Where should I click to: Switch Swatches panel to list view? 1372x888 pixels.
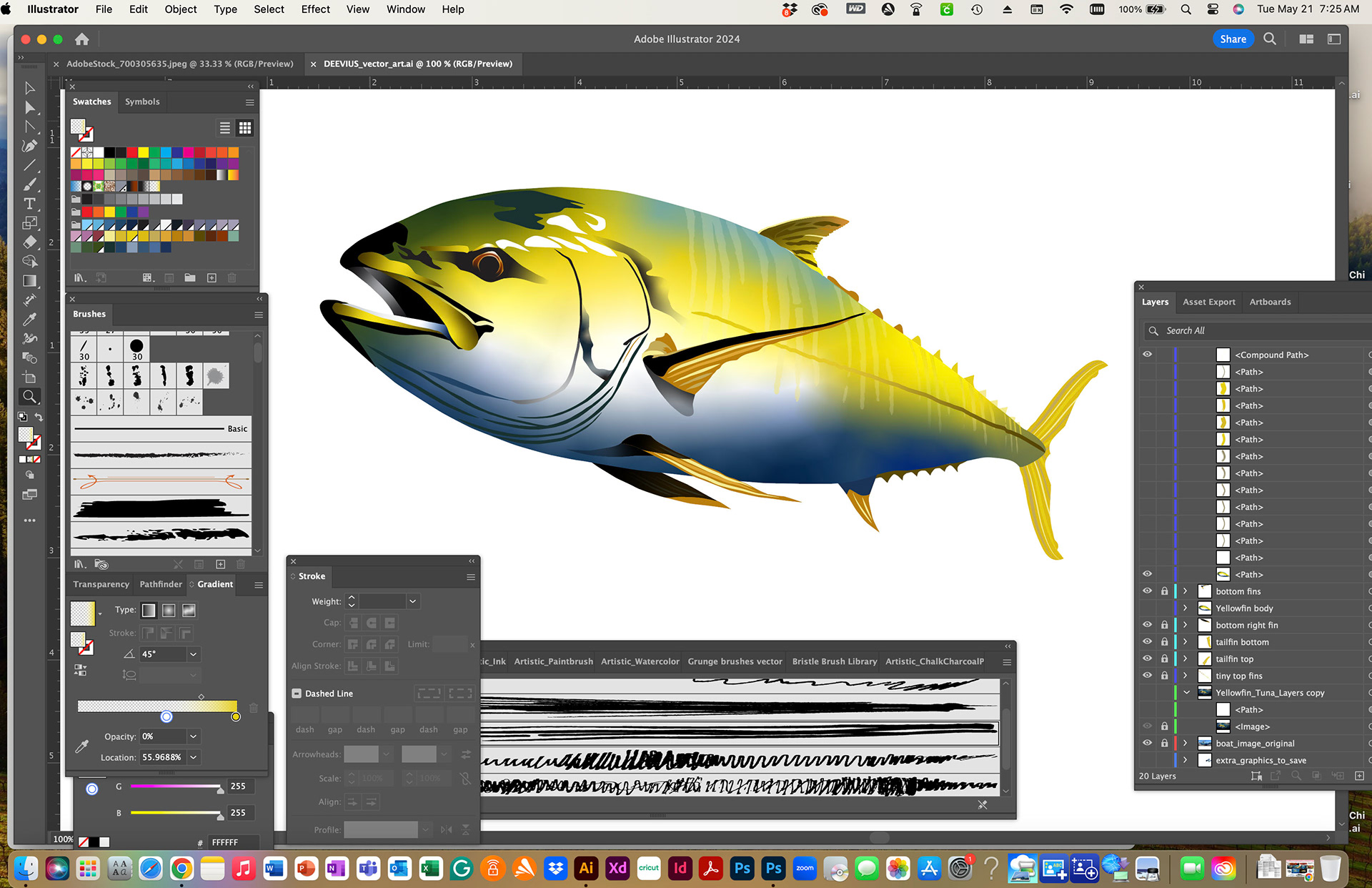click(x=224, y=128)
